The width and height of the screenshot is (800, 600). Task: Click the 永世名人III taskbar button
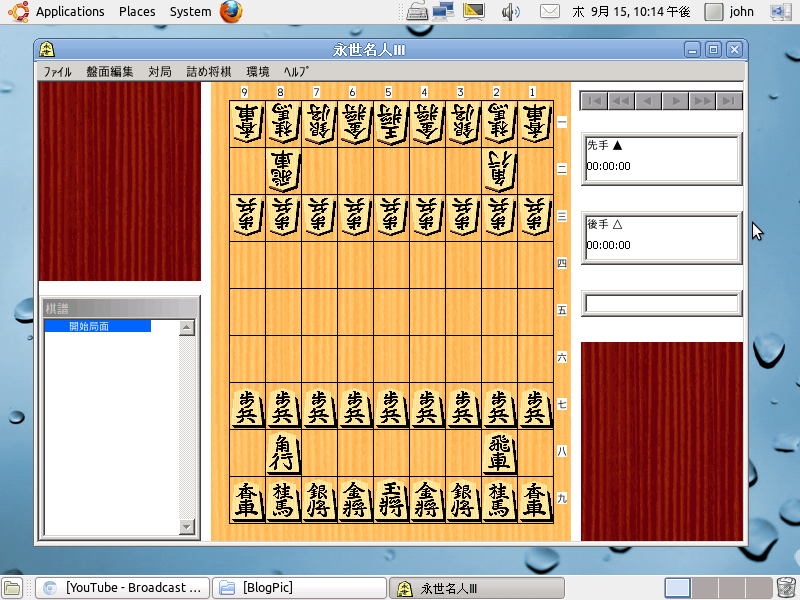point(477,588)
